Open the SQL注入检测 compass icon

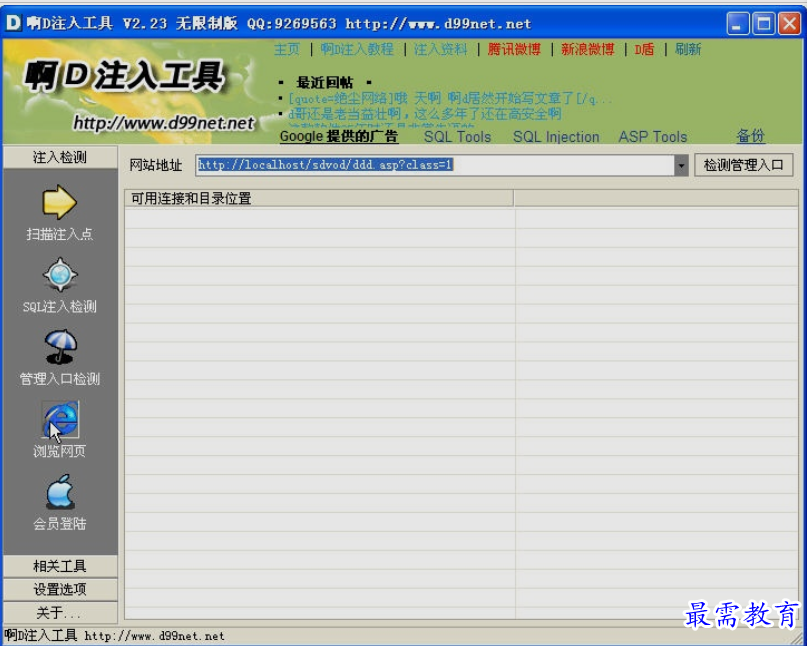60,275
